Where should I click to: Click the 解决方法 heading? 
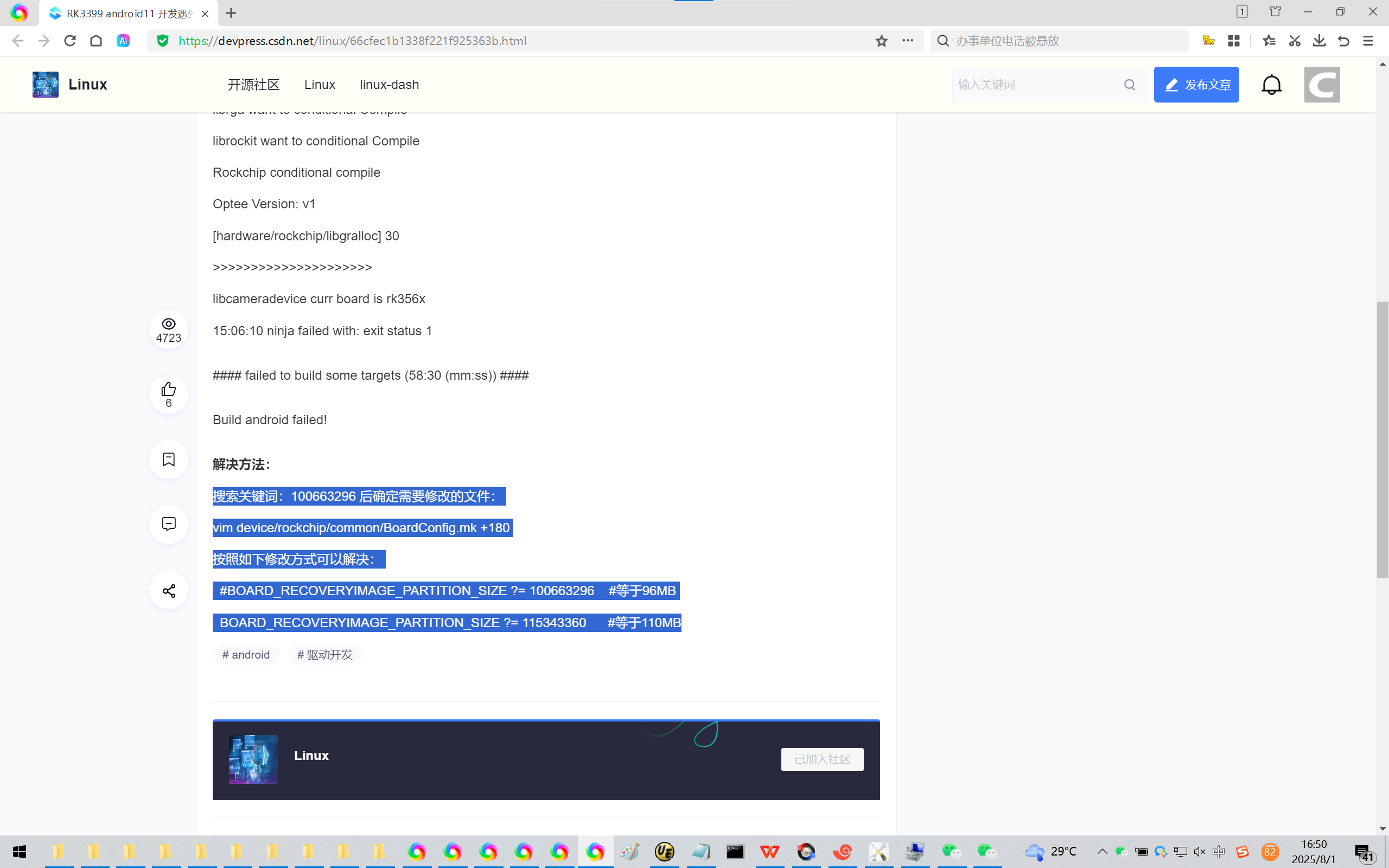(x=241, y=464)
